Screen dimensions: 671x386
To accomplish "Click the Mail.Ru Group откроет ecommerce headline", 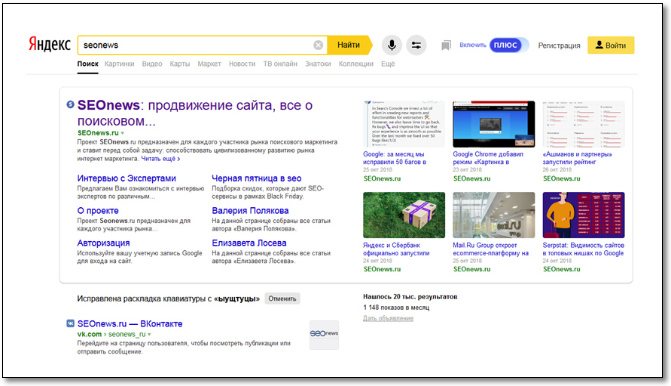I will pyautogui.click(x=490, y=249).
